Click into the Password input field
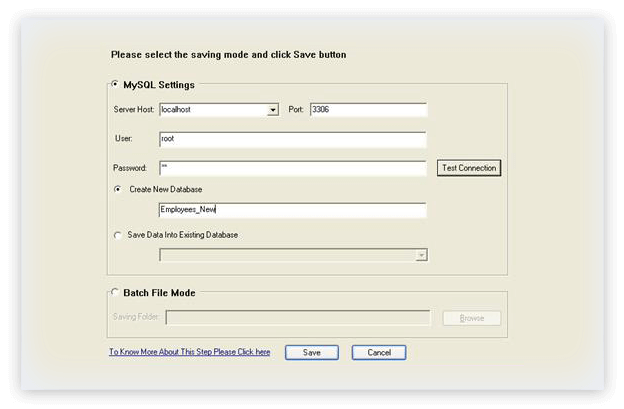This screenshot has width=624, height=409. pyautogui.click(x=292, y=168)
